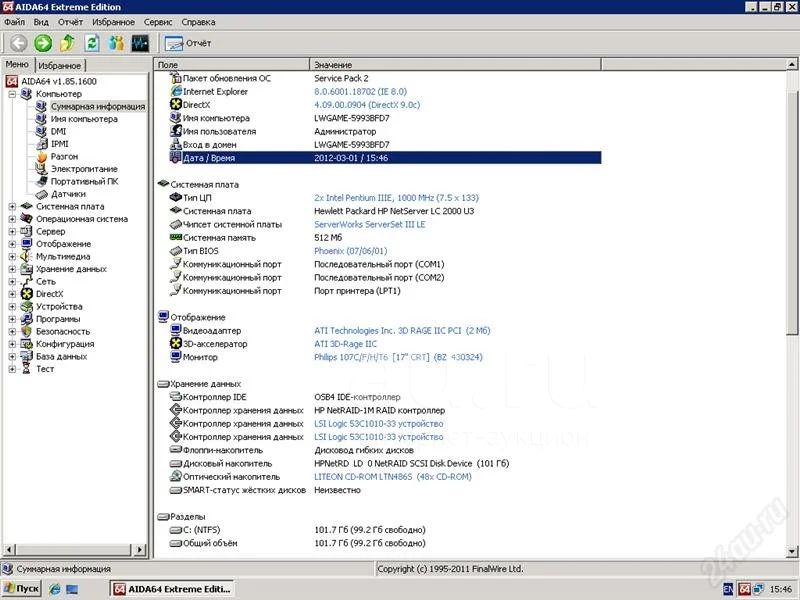Select Имя компьютера in the tree
Screen dimensions: 800x600
coord(84,119)
